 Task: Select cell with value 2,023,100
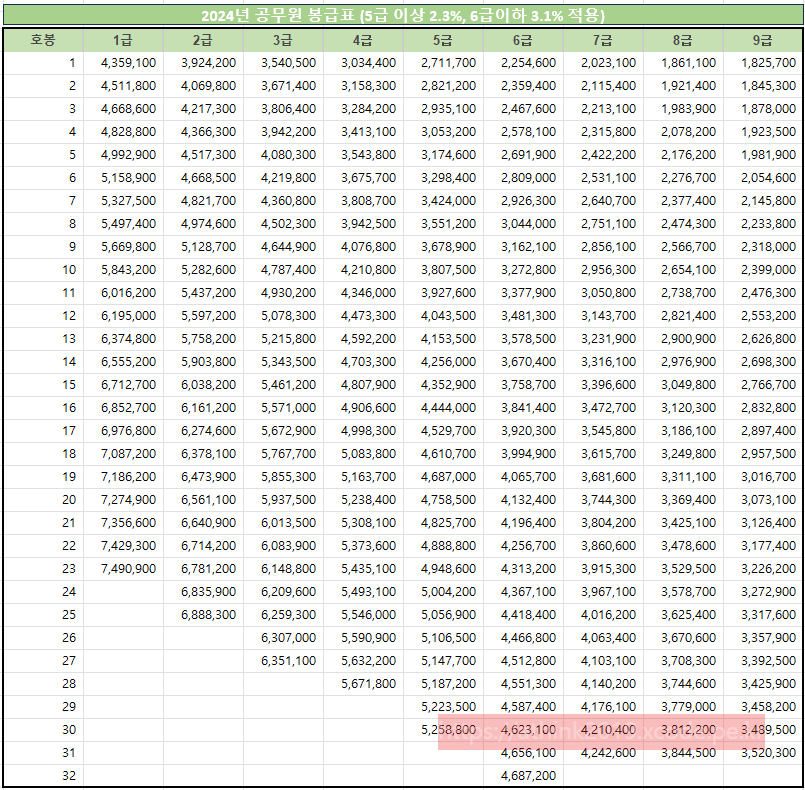pos(603,63)
